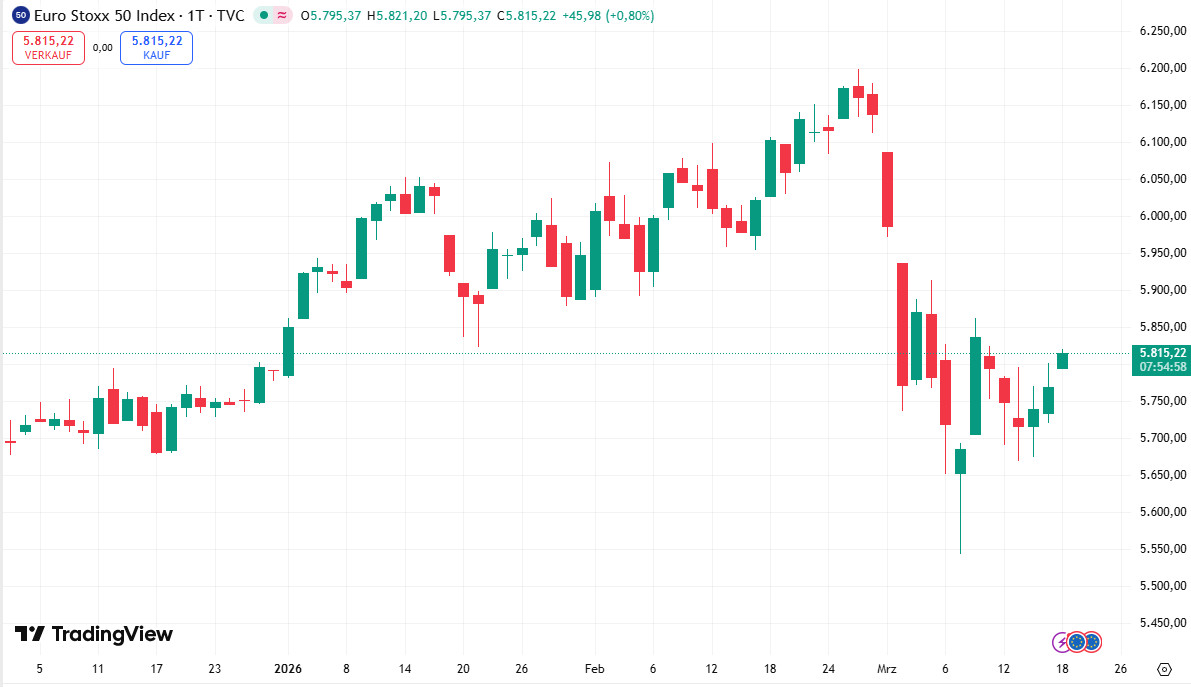Click the O5.795,37 open value in the legend
The height and width of the screenshot is (687, 1191).
(330, 16)
